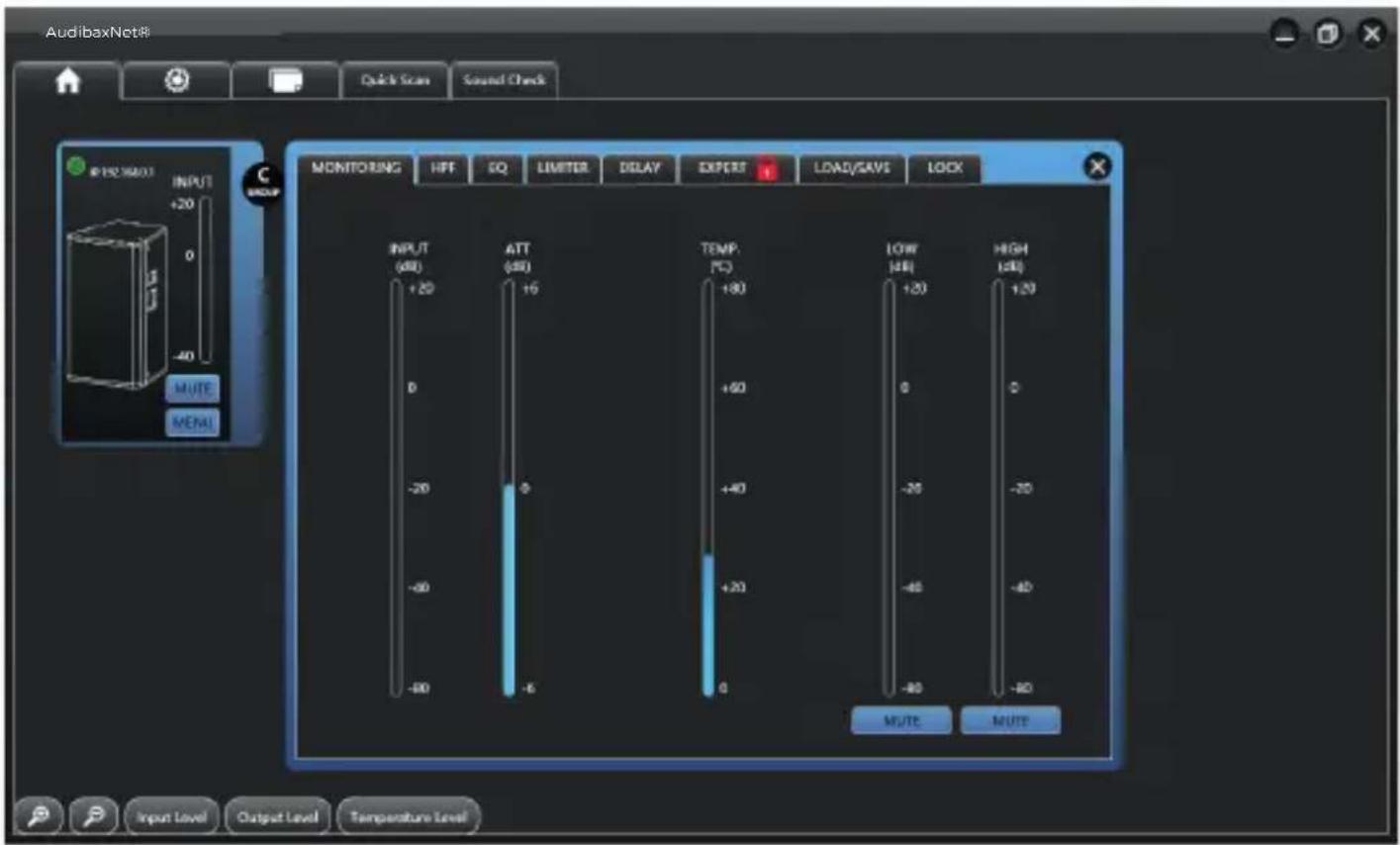
Task: Mute the HIGH output channel
Action: (1010, 720)
